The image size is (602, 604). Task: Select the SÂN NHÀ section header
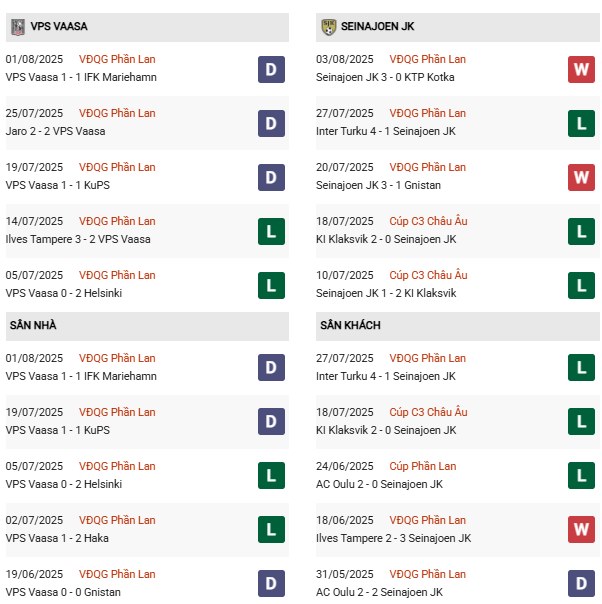click(34, 326)
